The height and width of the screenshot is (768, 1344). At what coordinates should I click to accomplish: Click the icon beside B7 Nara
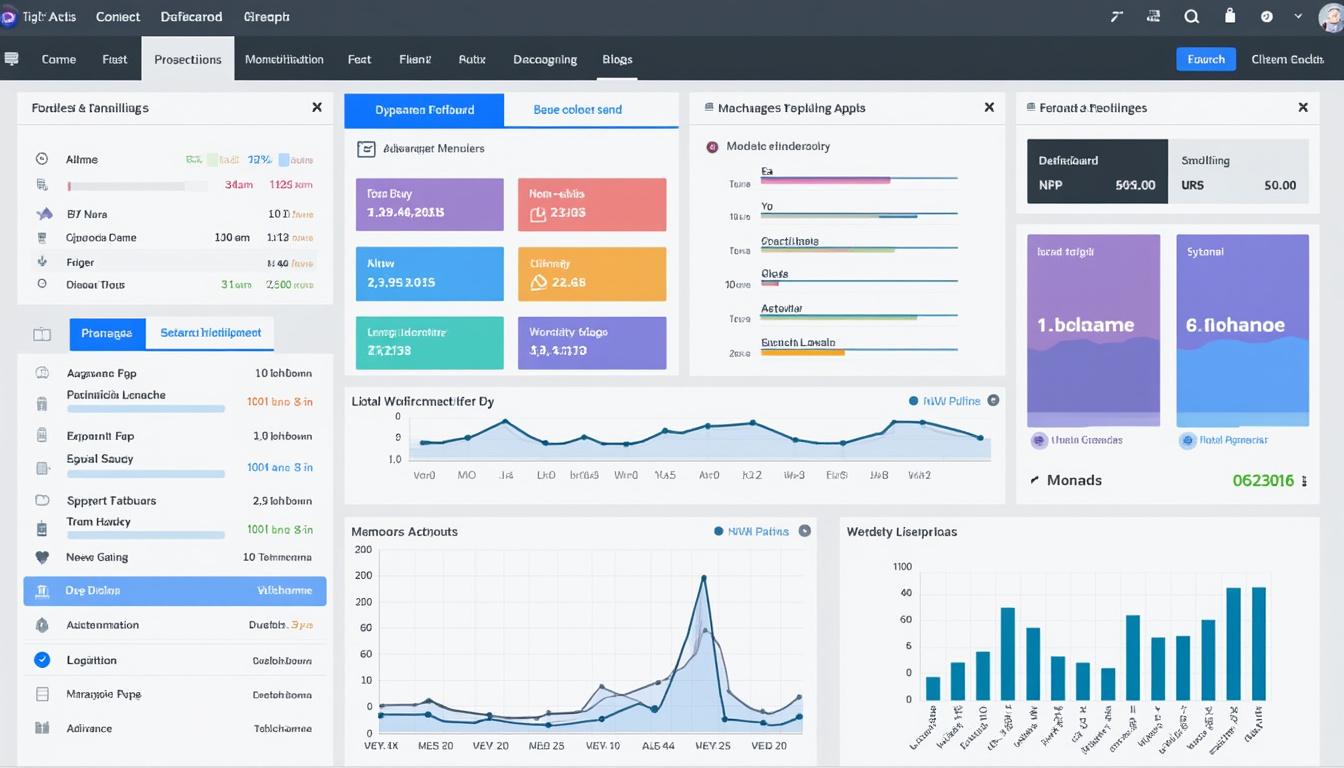pos(43,214)
